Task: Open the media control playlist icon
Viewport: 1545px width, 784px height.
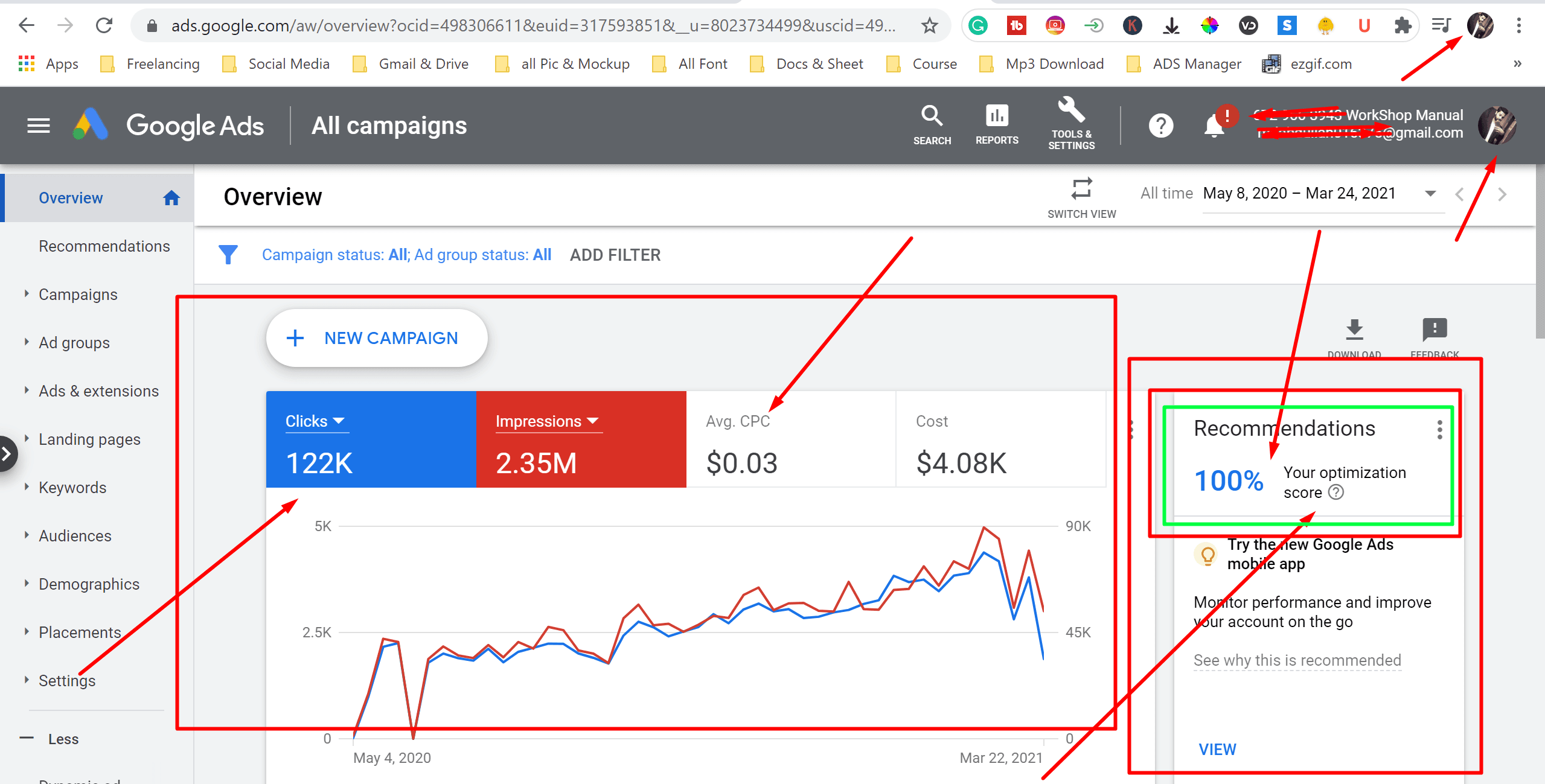Action: pos(1441,25)
